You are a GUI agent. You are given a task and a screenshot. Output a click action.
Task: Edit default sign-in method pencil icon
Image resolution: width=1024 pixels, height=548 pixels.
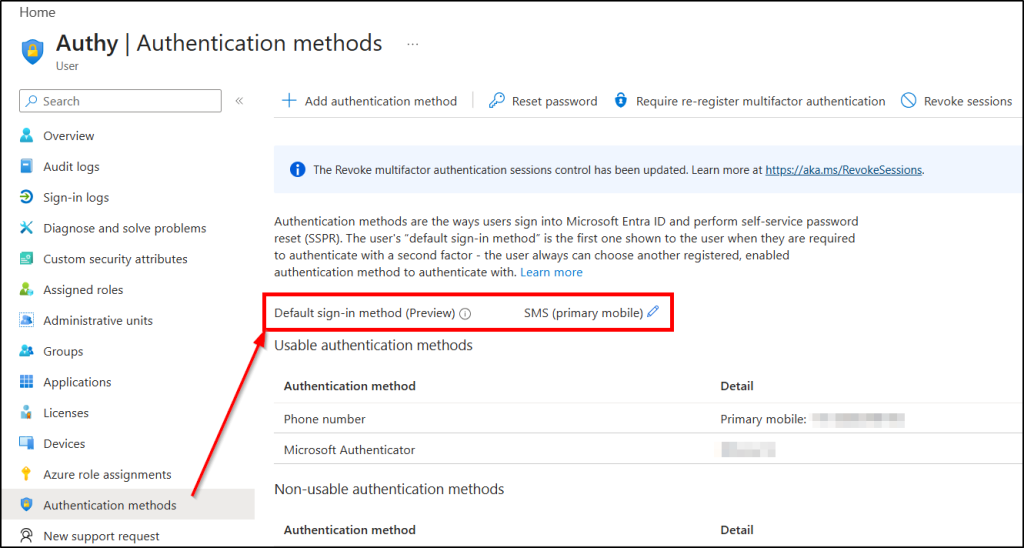(x=653, y=312)
